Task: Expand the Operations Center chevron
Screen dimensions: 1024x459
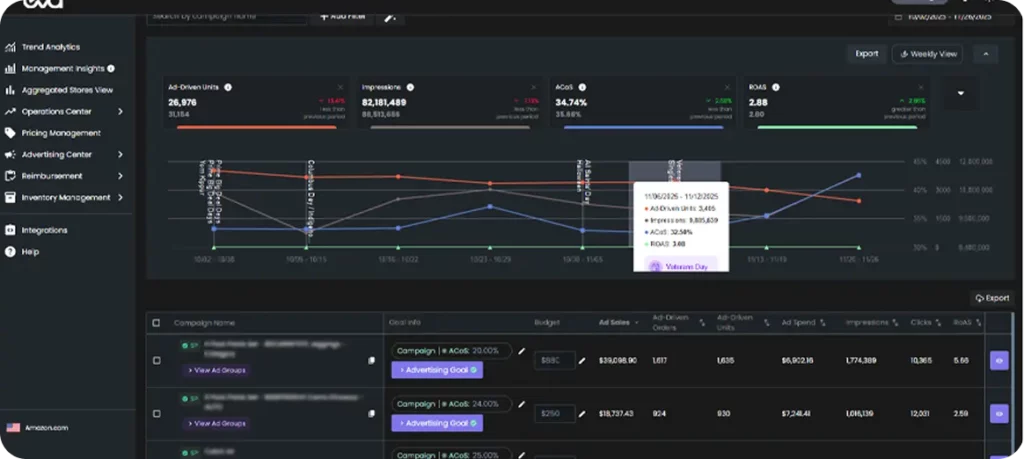Action: click(120, 112)
